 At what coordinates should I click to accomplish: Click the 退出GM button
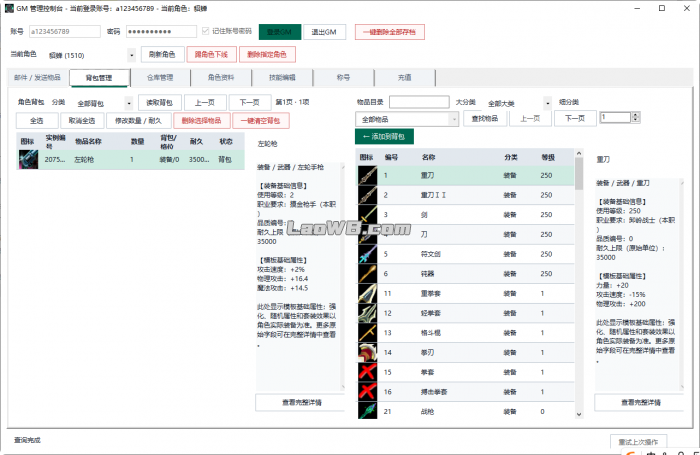pyautogui.click(x=325, y=32)
